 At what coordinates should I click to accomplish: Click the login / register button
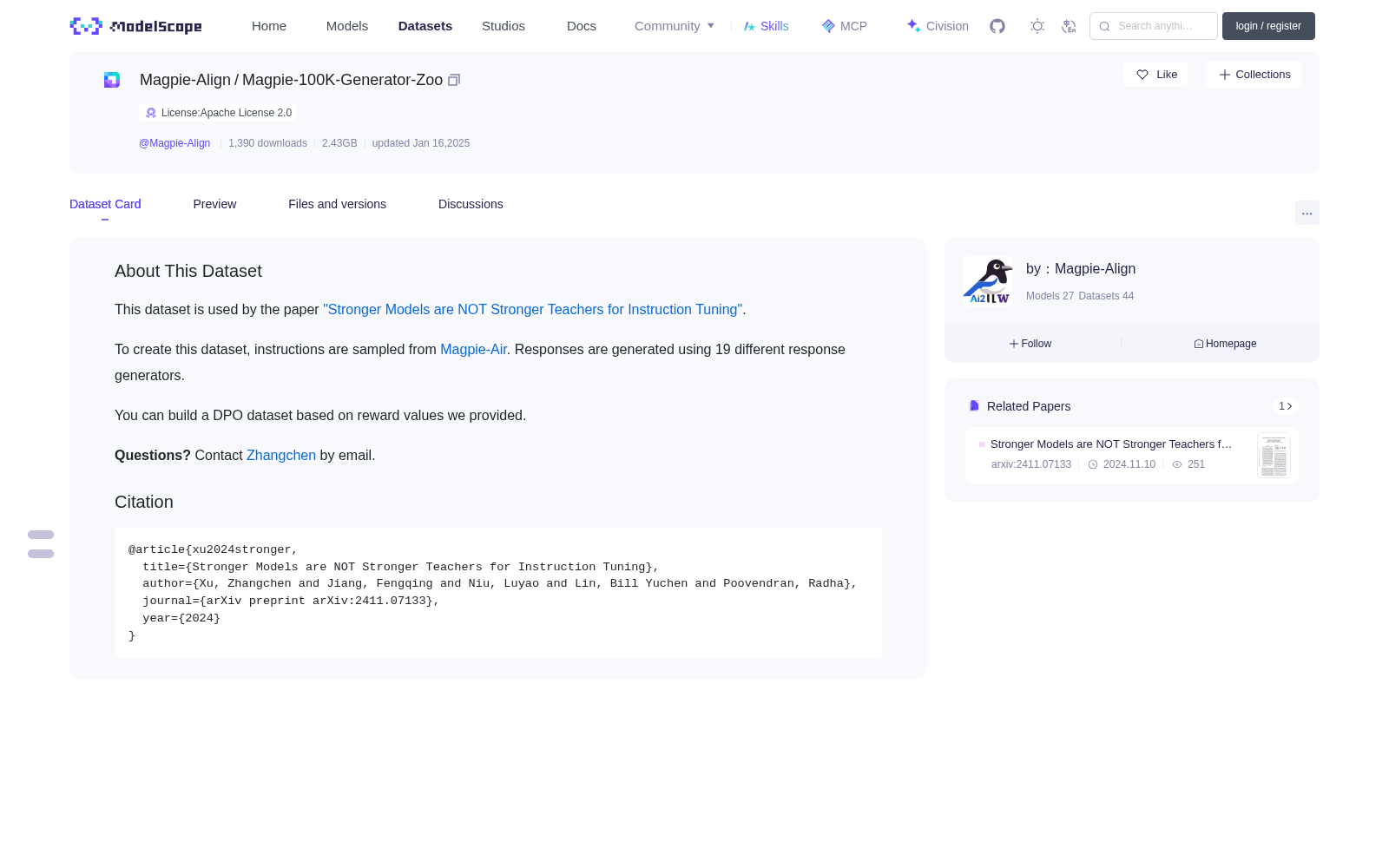pyautogui.click(x=1268, y=26)
